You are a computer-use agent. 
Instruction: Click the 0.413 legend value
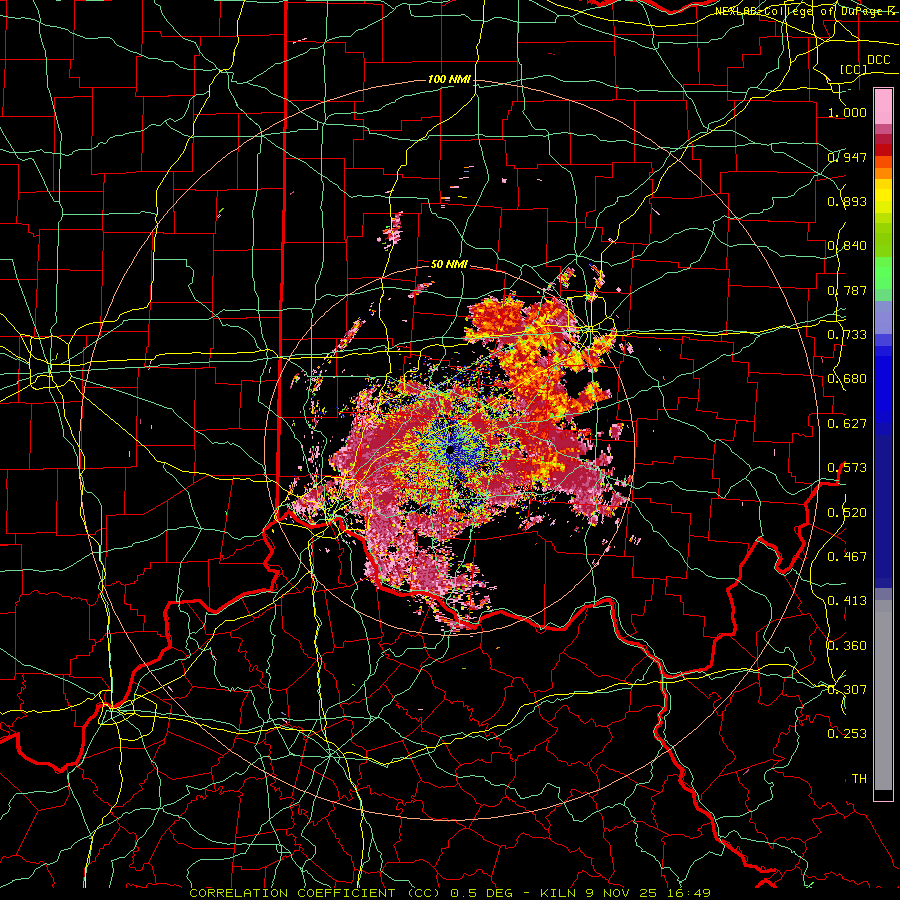pyautogui.click(x=847, y=601)
